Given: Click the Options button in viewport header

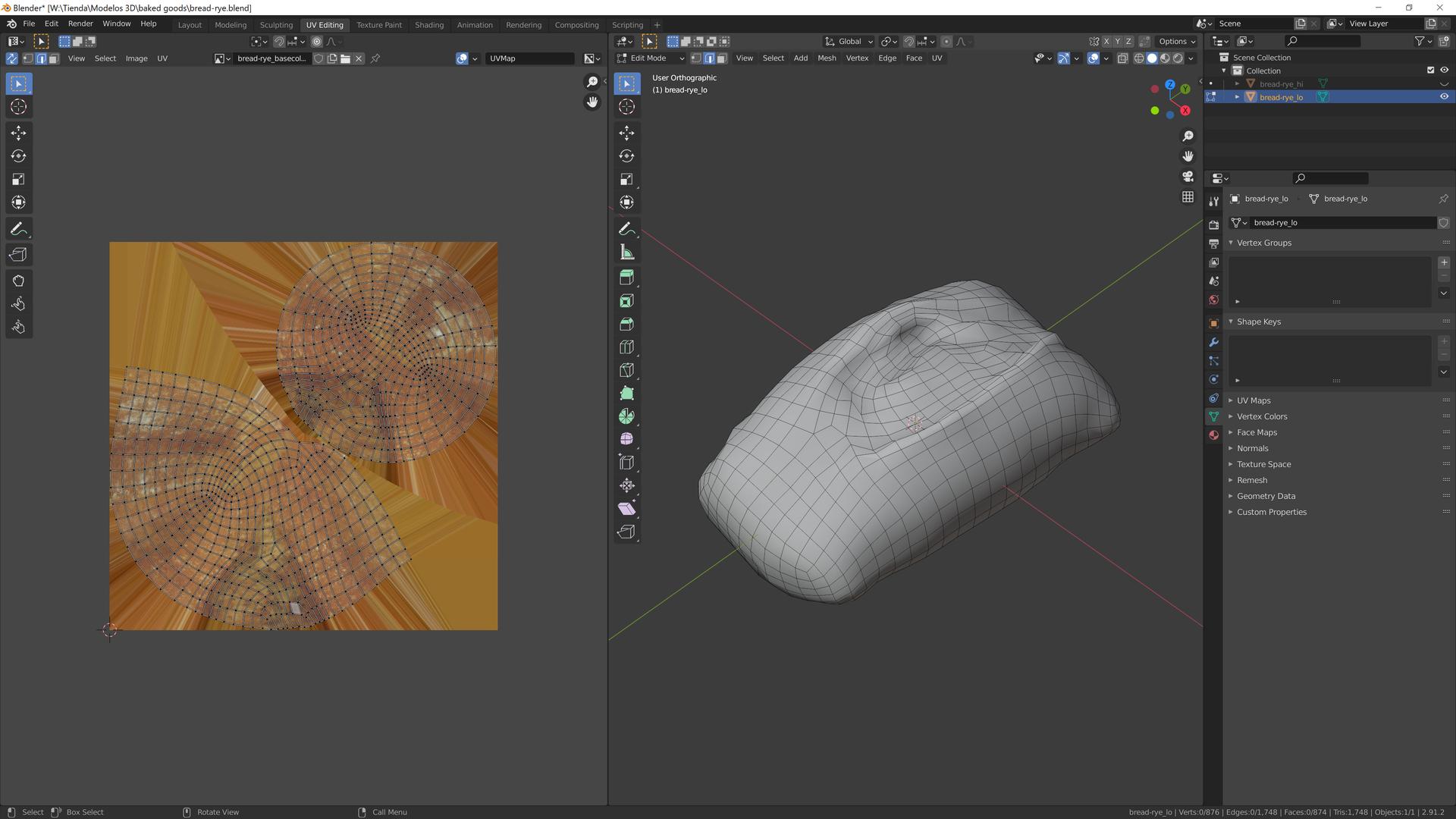Looking at the screenshot, I should (1176, 42).
